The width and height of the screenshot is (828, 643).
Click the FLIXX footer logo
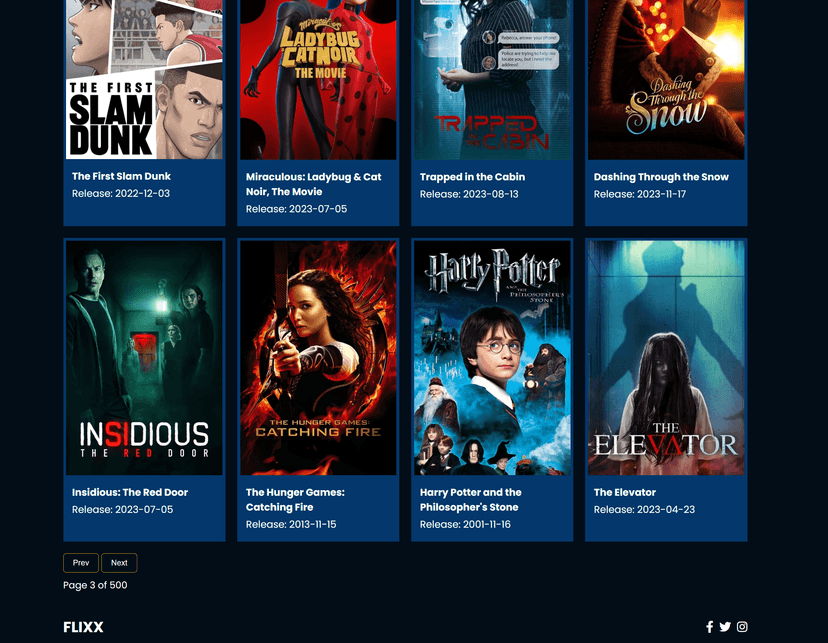(x=83, y=627)
